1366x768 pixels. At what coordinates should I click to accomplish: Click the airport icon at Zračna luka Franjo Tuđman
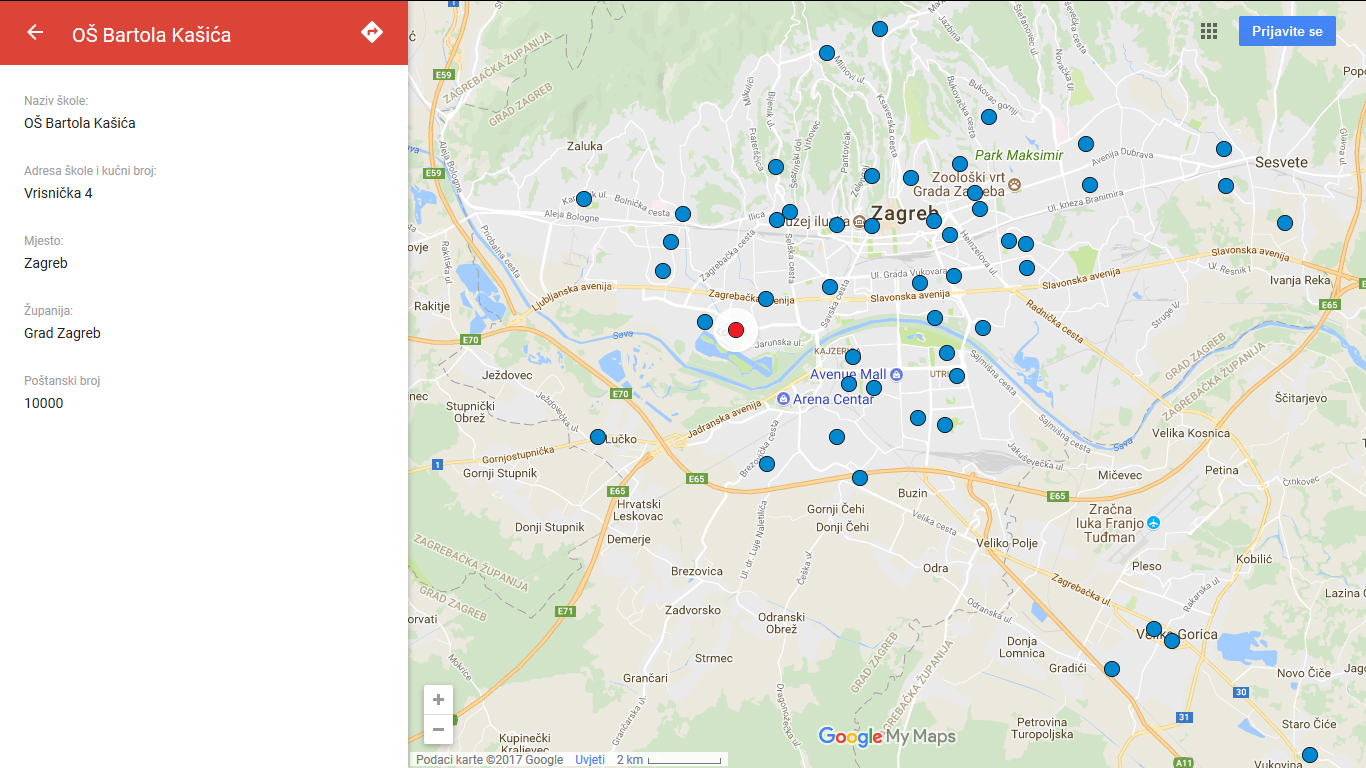tap(1154, 523)
